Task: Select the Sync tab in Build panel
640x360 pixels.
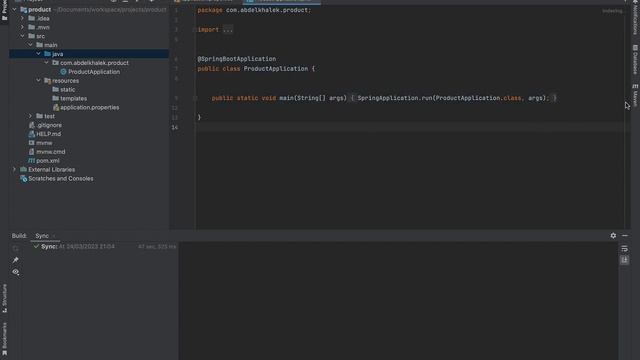Action: (42, 236)
